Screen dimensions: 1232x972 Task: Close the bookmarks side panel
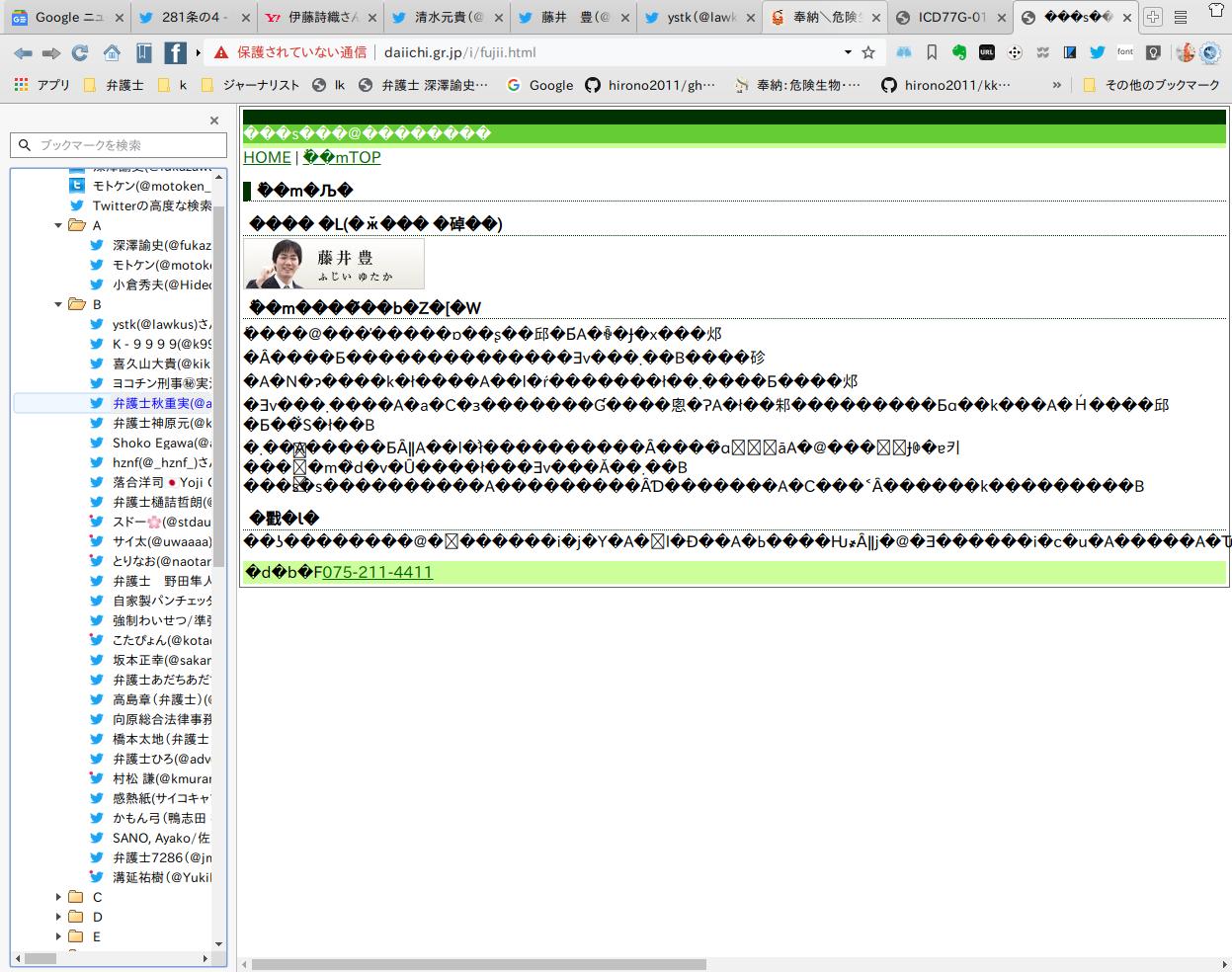(214, 121)
